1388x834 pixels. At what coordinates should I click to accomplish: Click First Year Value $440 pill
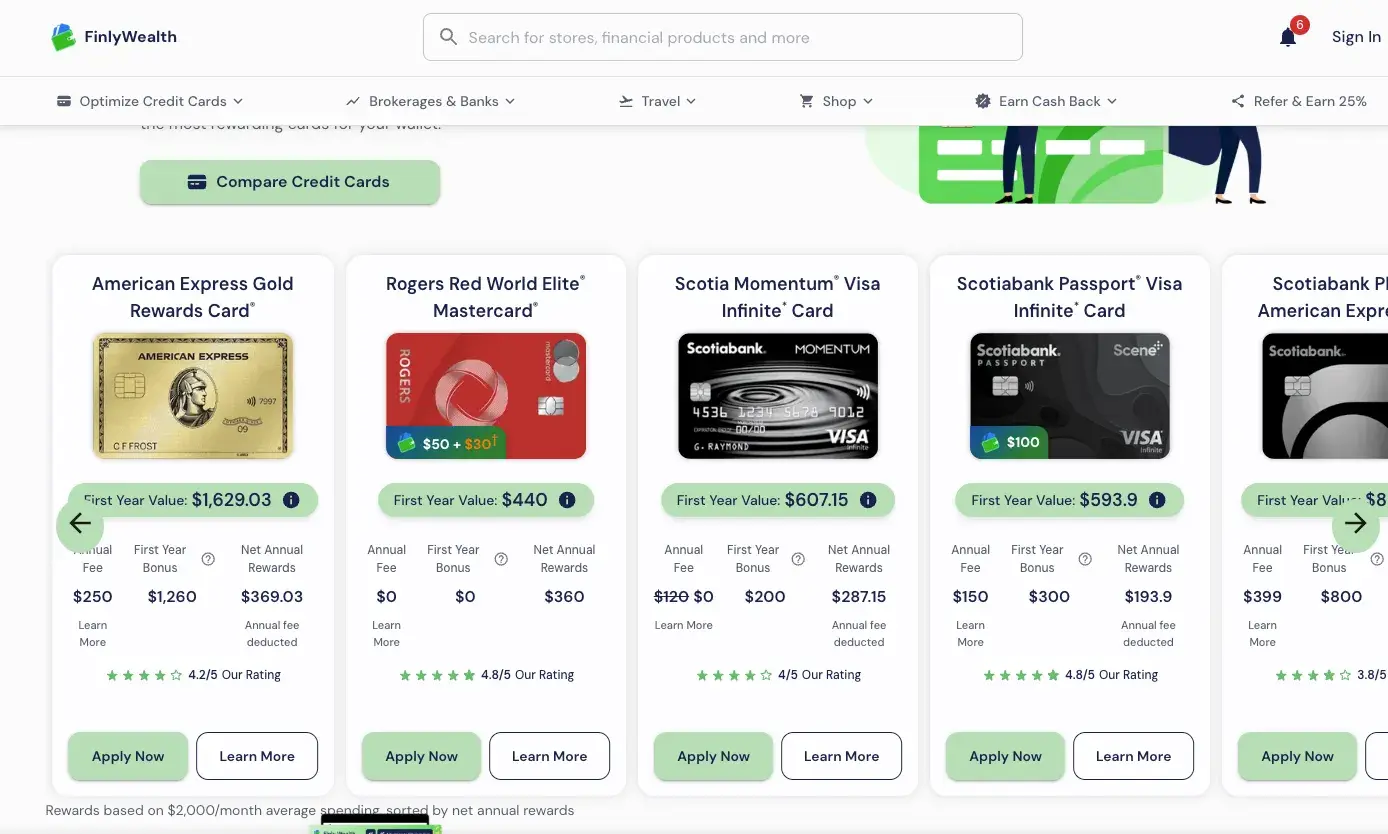coord(486,500)
